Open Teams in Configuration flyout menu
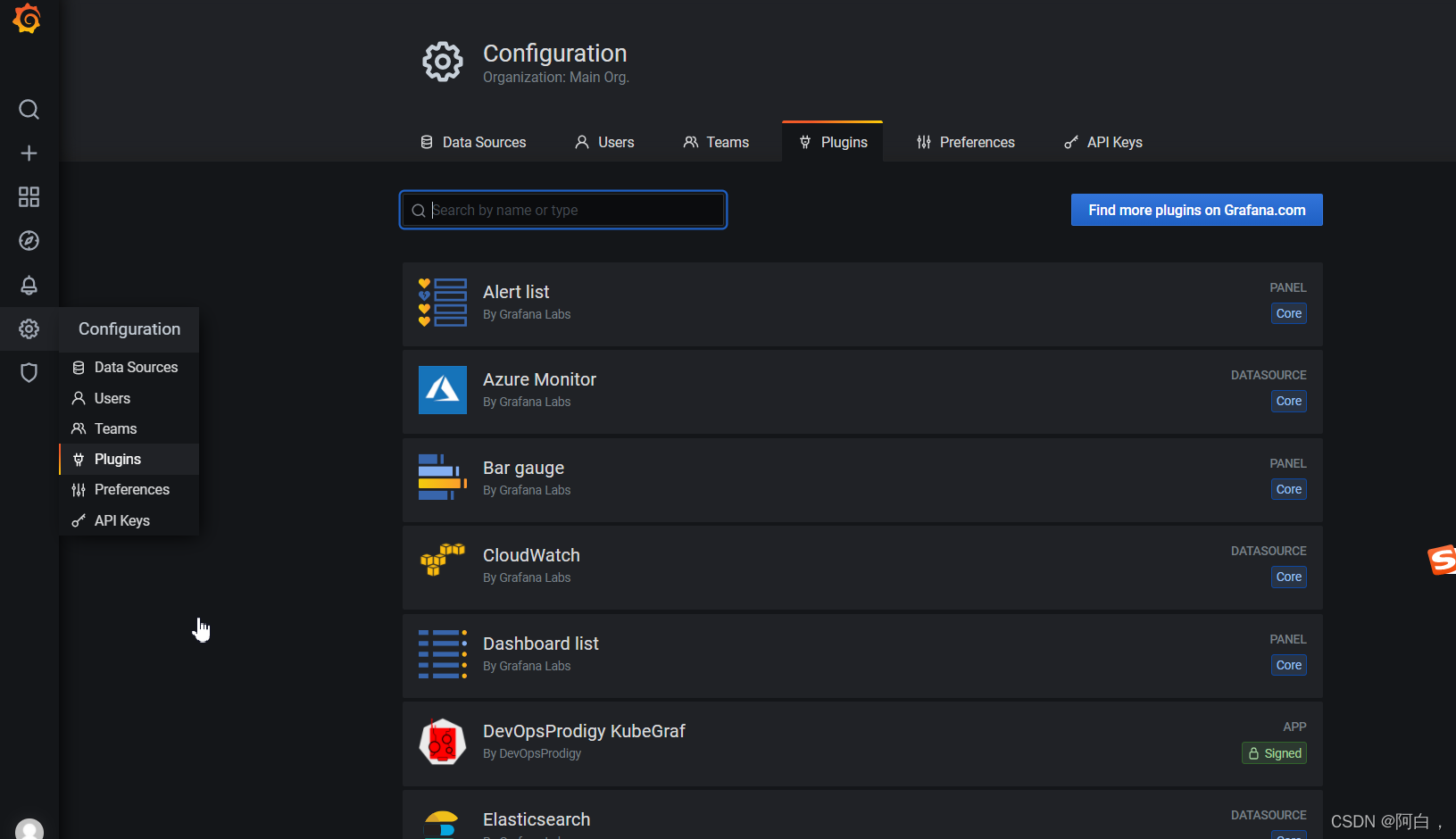The image size is (1456, 839). tap(129, 428)
